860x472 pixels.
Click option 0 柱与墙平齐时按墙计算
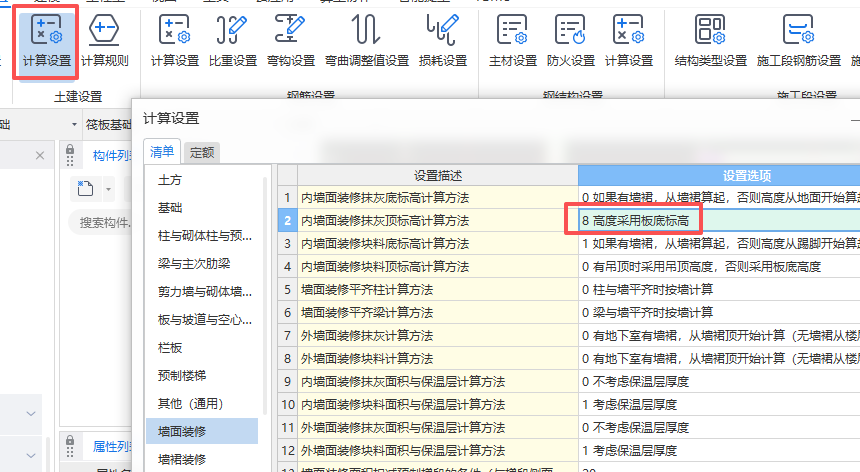point(719,289)
